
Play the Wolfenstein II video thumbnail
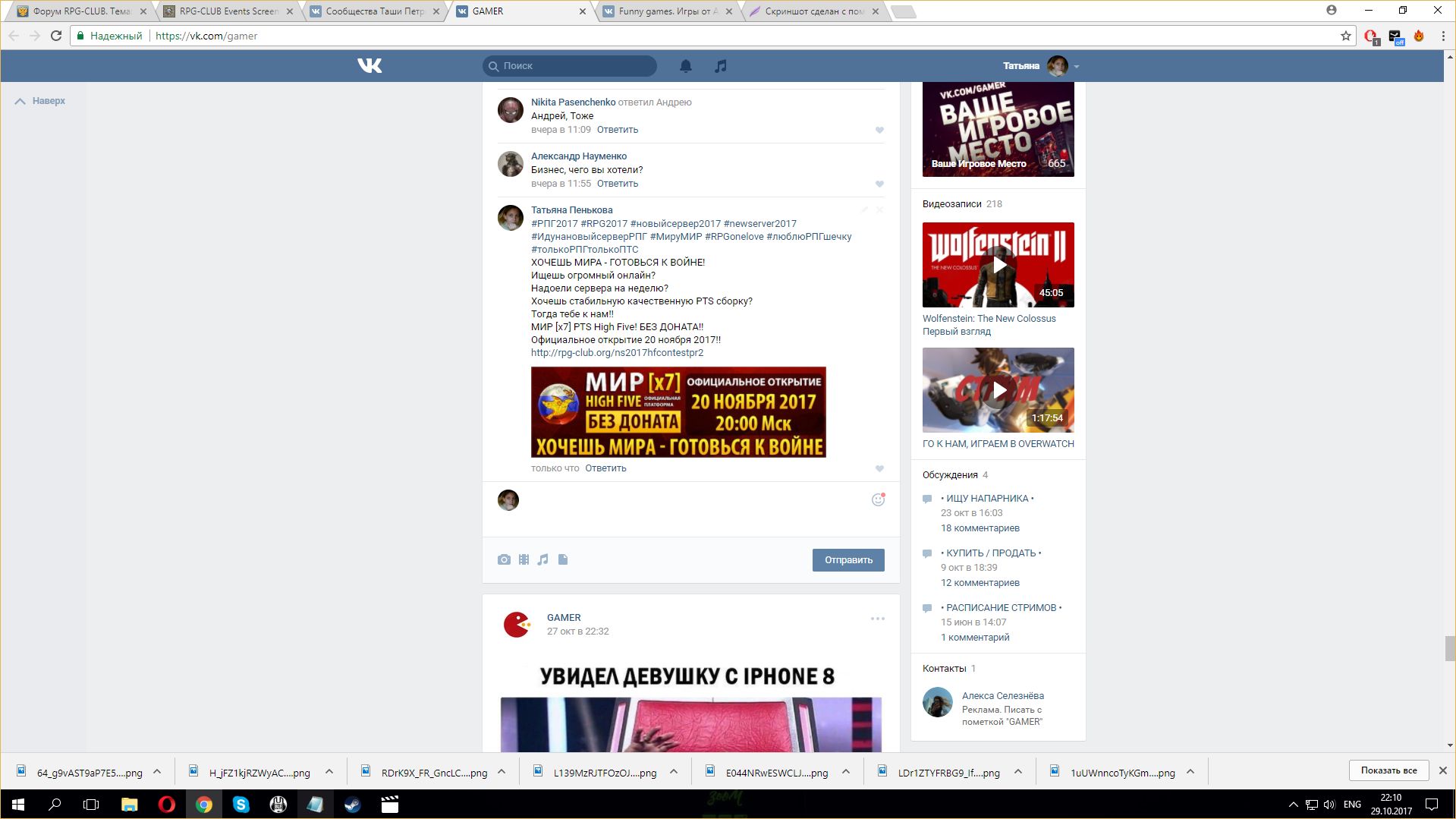(998, 265)
